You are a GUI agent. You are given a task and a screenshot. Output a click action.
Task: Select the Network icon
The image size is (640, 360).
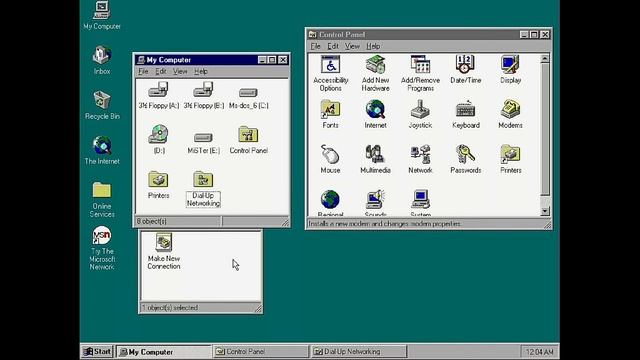coord(420,159)
